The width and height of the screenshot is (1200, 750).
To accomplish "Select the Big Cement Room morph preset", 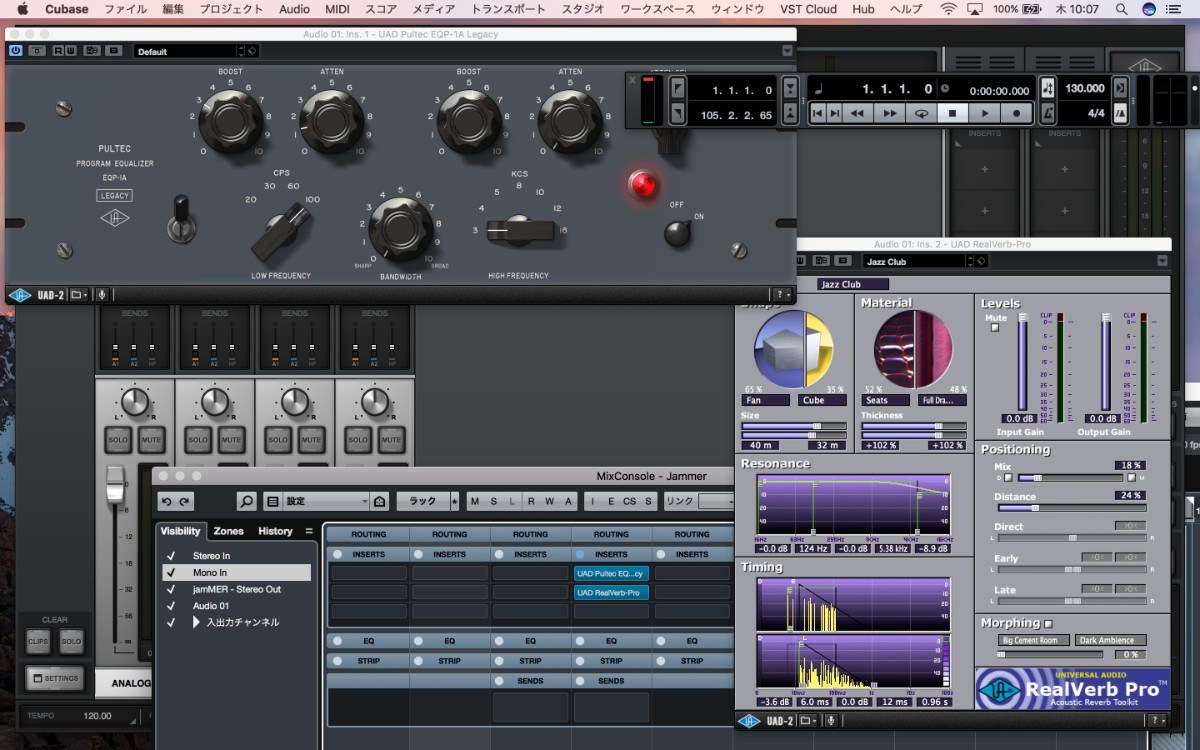I will tap(1033, 640).
